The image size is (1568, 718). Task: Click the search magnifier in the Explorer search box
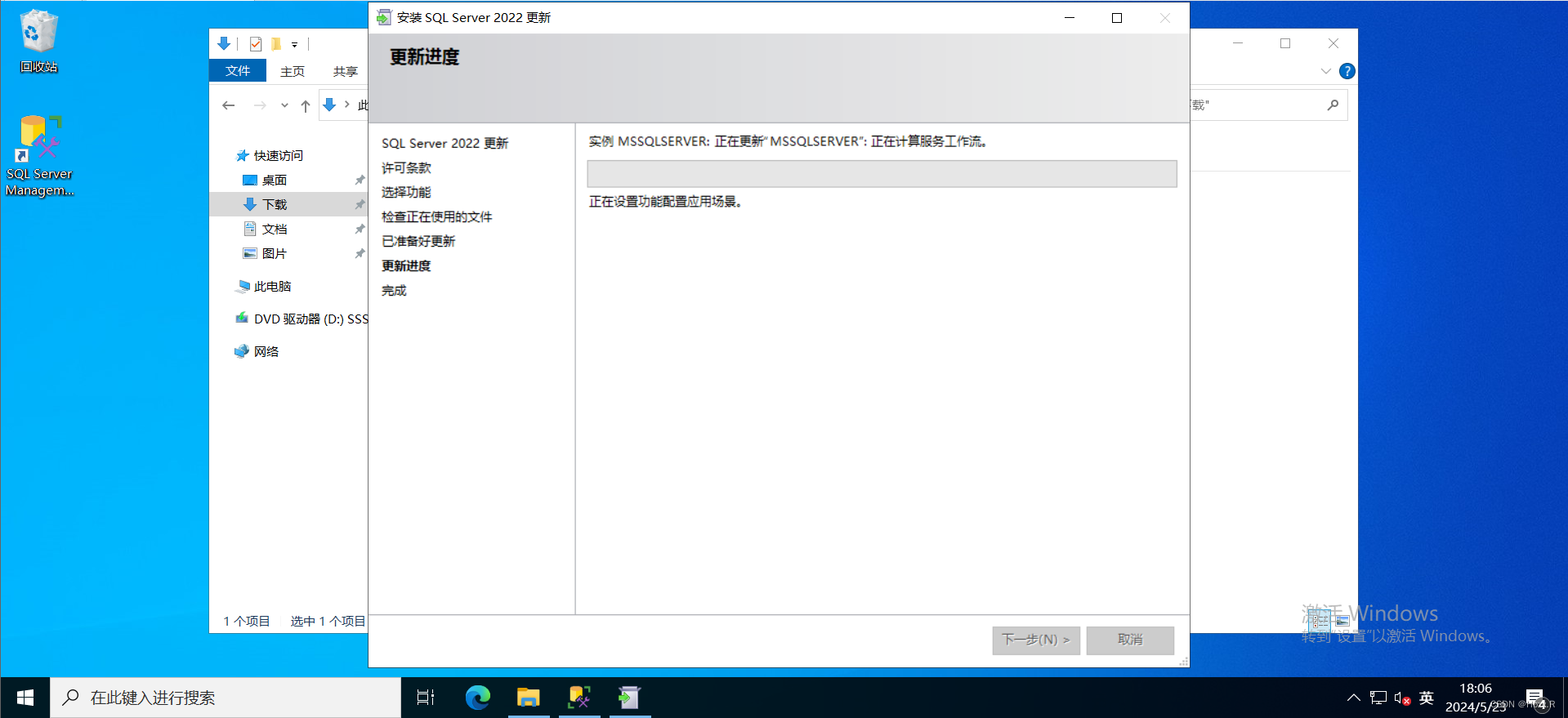(x=1333, y=105)
